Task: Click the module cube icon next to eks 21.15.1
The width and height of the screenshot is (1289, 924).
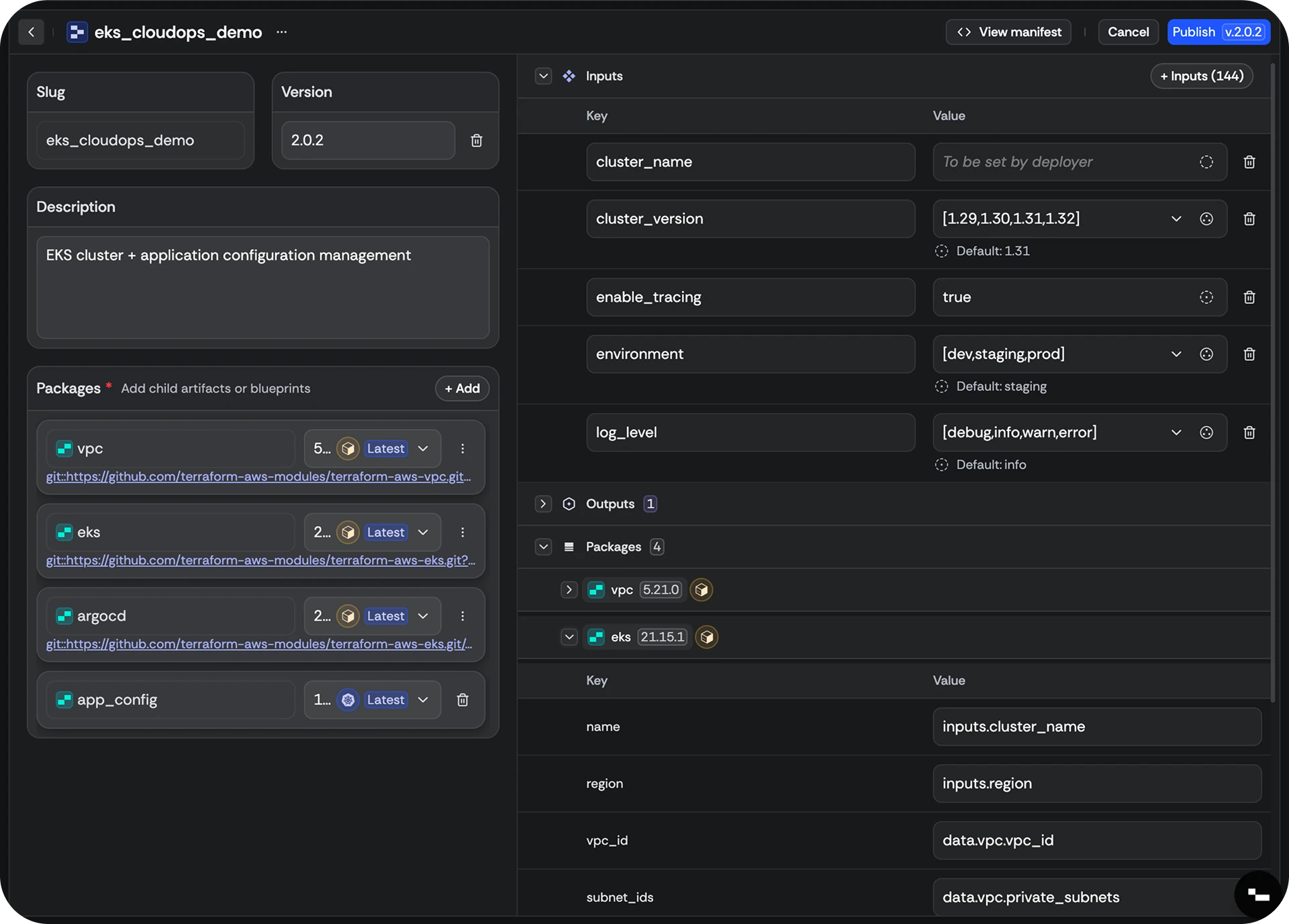Action: pyautogui.click(x=707, y=637)
